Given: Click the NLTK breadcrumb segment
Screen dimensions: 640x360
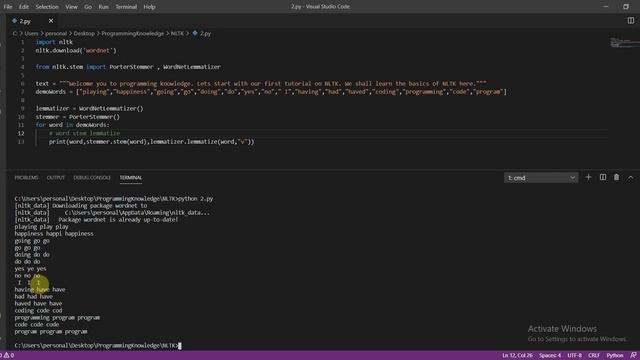Looking at the screenshot, I should click(177, 33).
